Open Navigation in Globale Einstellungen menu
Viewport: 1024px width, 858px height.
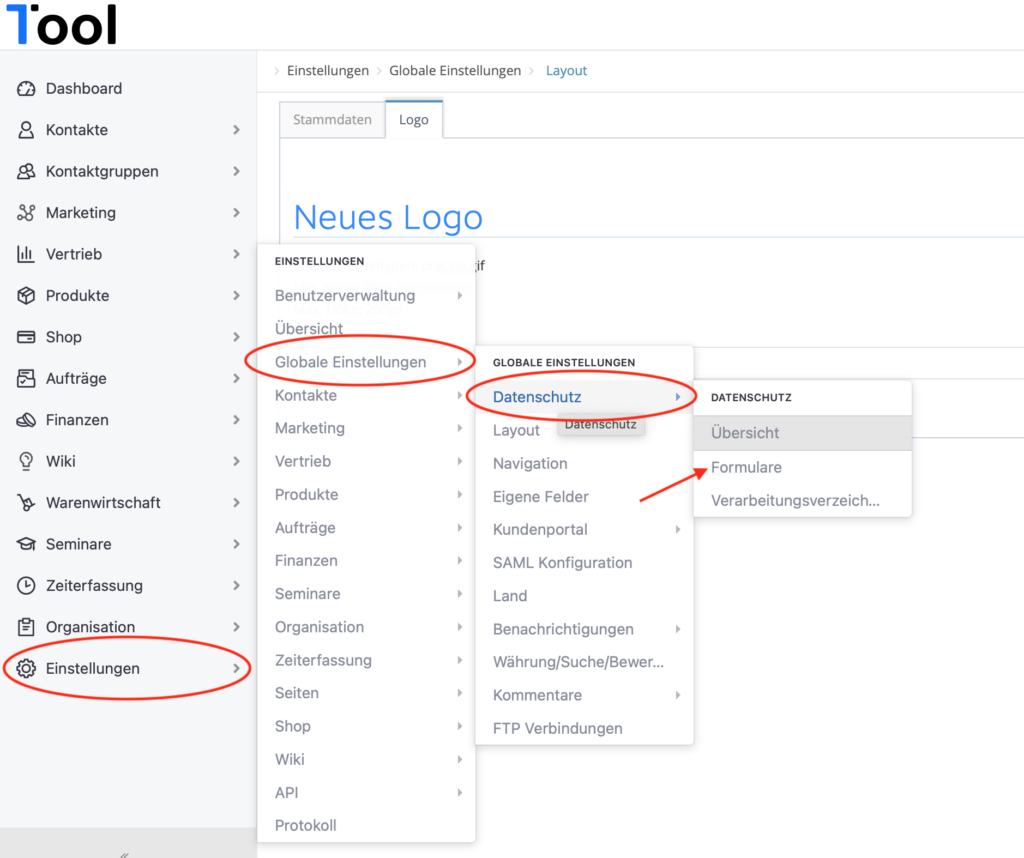530,464
